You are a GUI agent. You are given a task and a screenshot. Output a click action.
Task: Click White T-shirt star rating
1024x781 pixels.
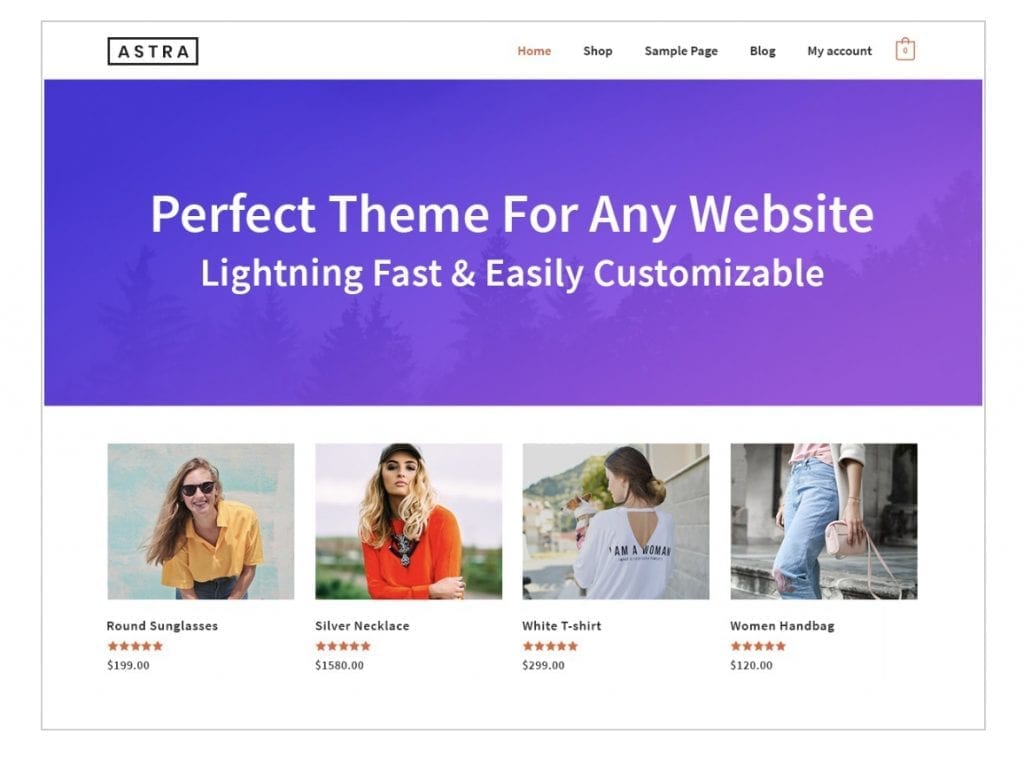click(550, 646)
